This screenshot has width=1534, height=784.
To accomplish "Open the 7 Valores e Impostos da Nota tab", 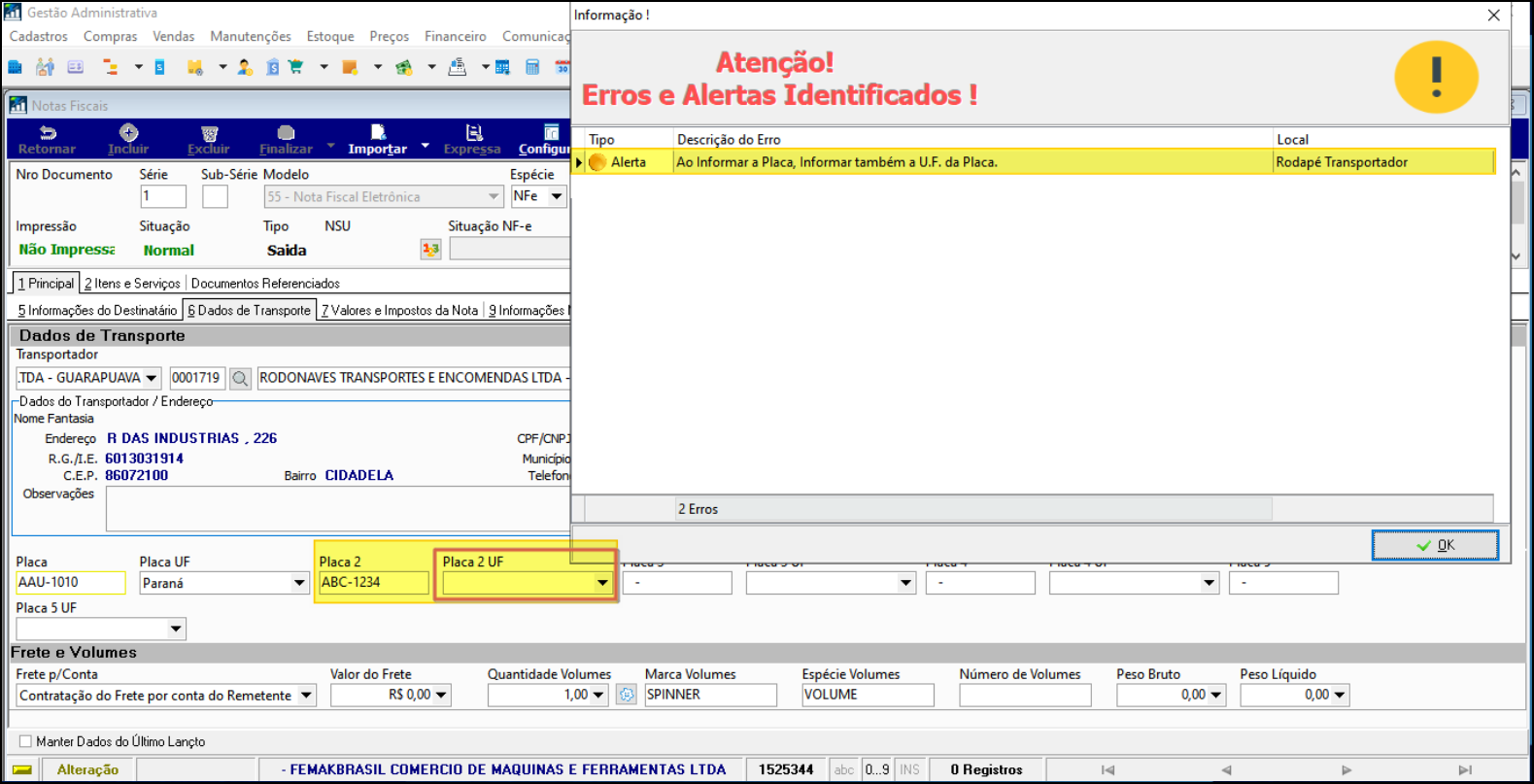I will (399, 311).
